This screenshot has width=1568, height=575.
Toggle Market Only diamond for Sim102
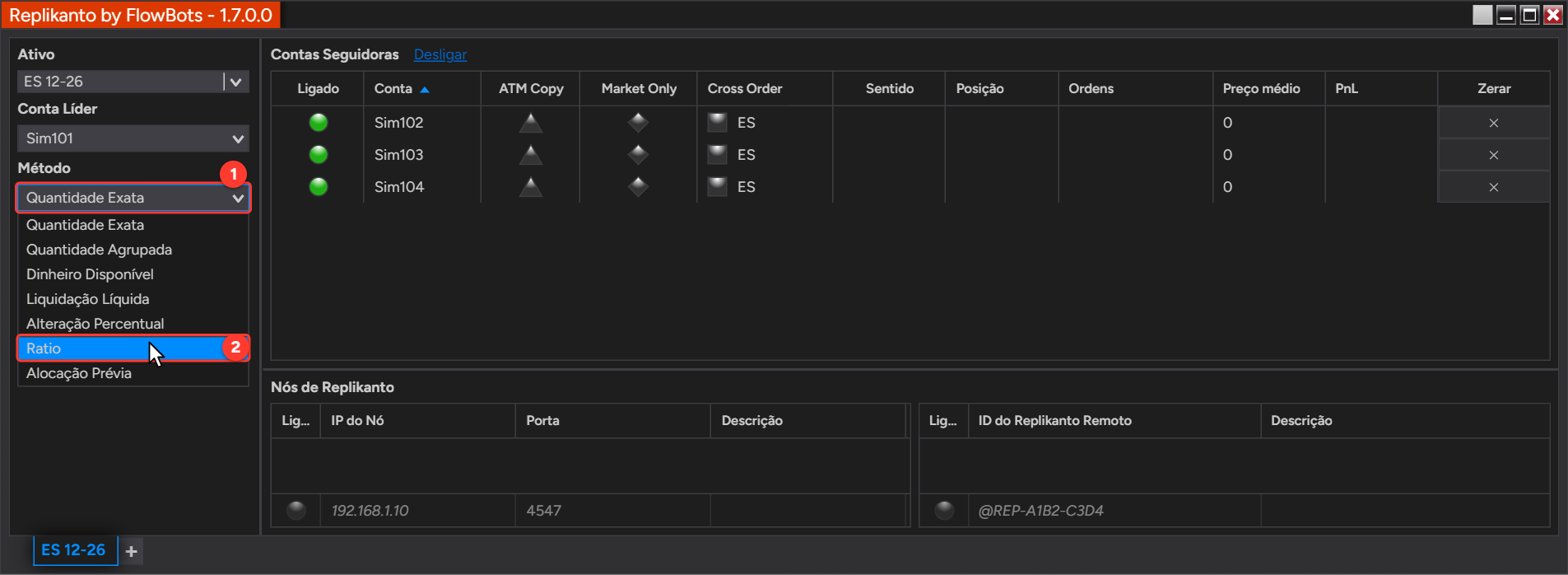click(638, 123)
